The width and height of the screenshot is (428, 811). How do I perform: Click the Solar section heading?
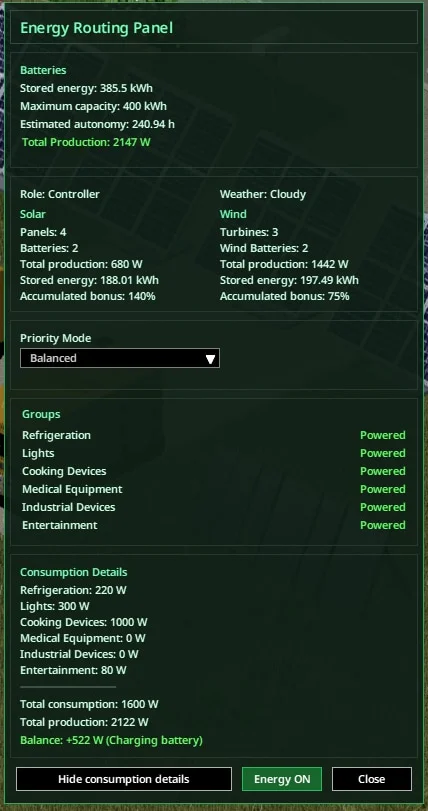click(33, 214)
